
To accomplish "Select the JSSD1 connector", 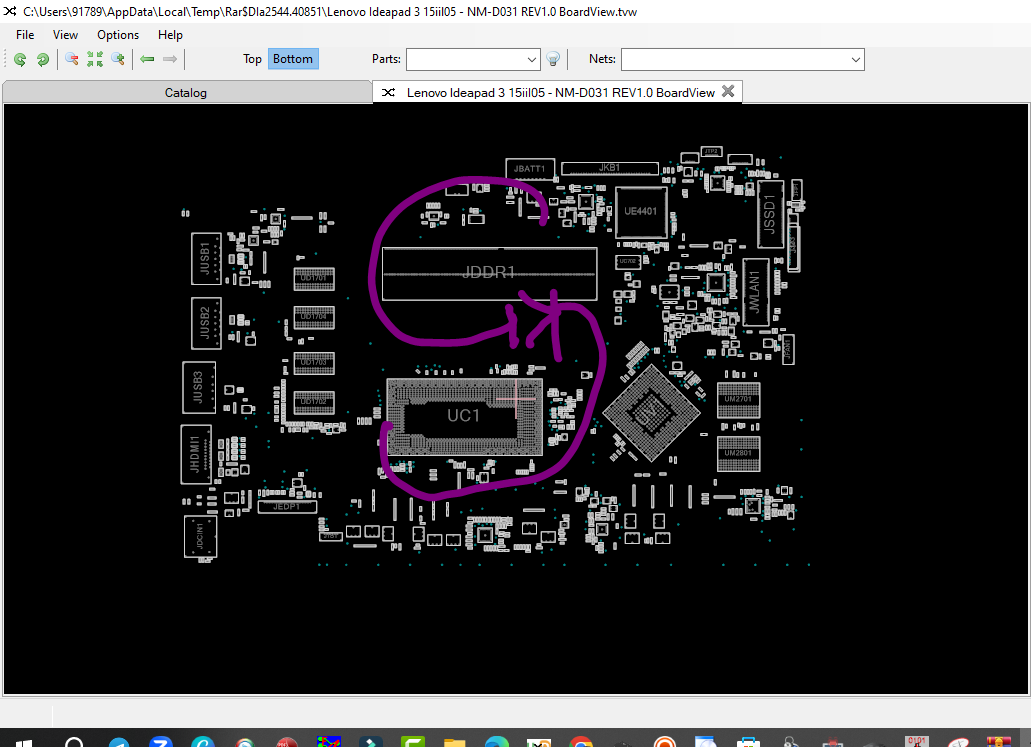I will tap(770, 214).
